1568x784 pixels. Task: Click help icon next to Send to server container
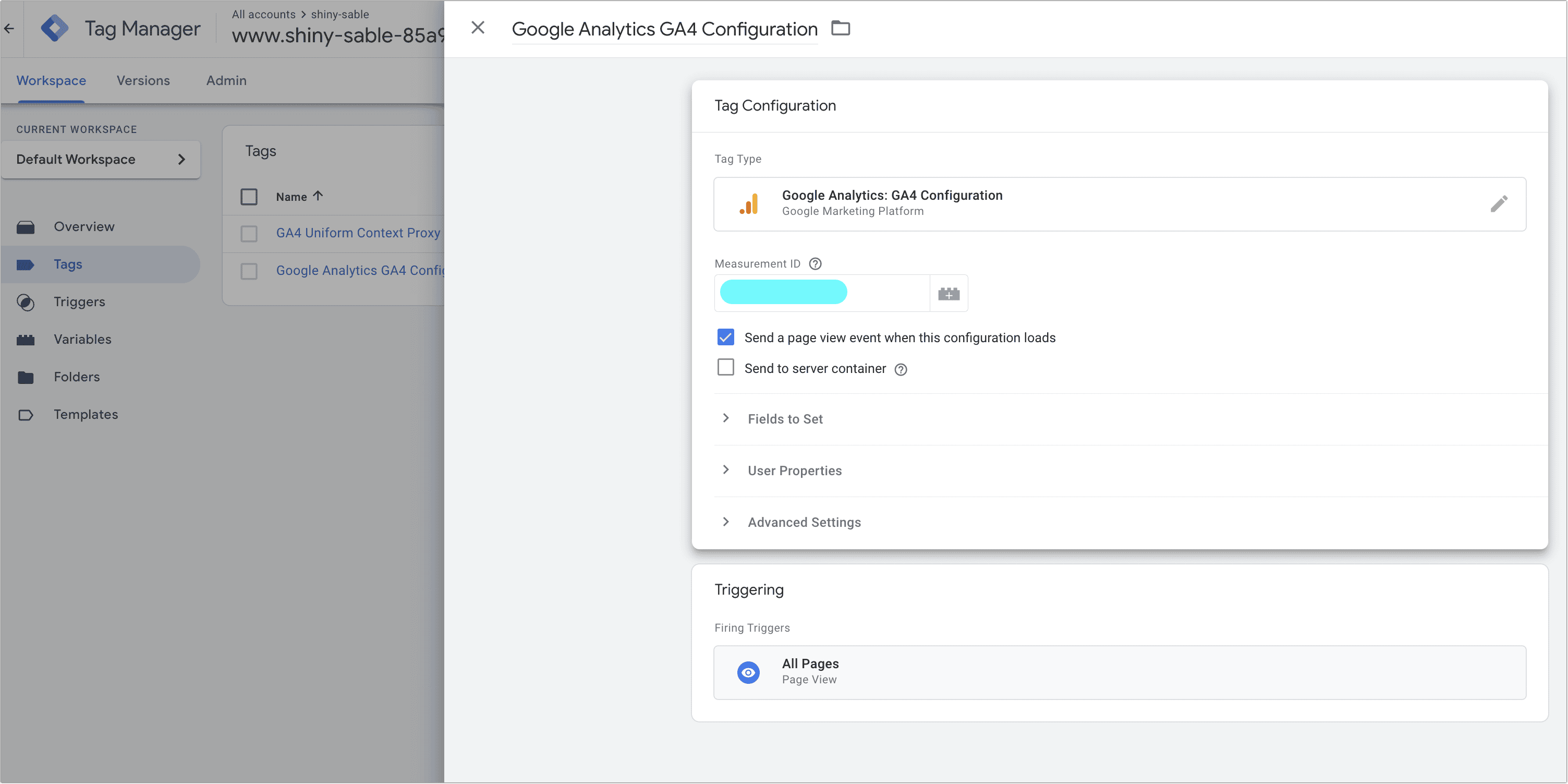900,369
